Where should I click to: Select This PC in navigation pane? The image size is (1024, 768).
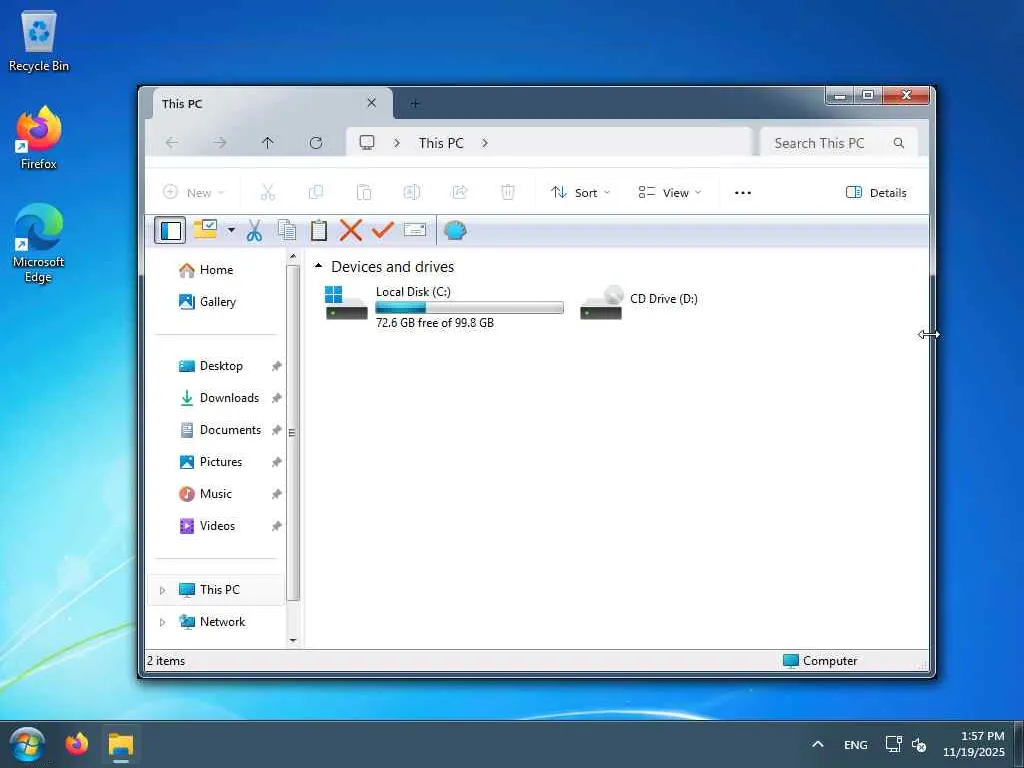[x=217, y=590]
